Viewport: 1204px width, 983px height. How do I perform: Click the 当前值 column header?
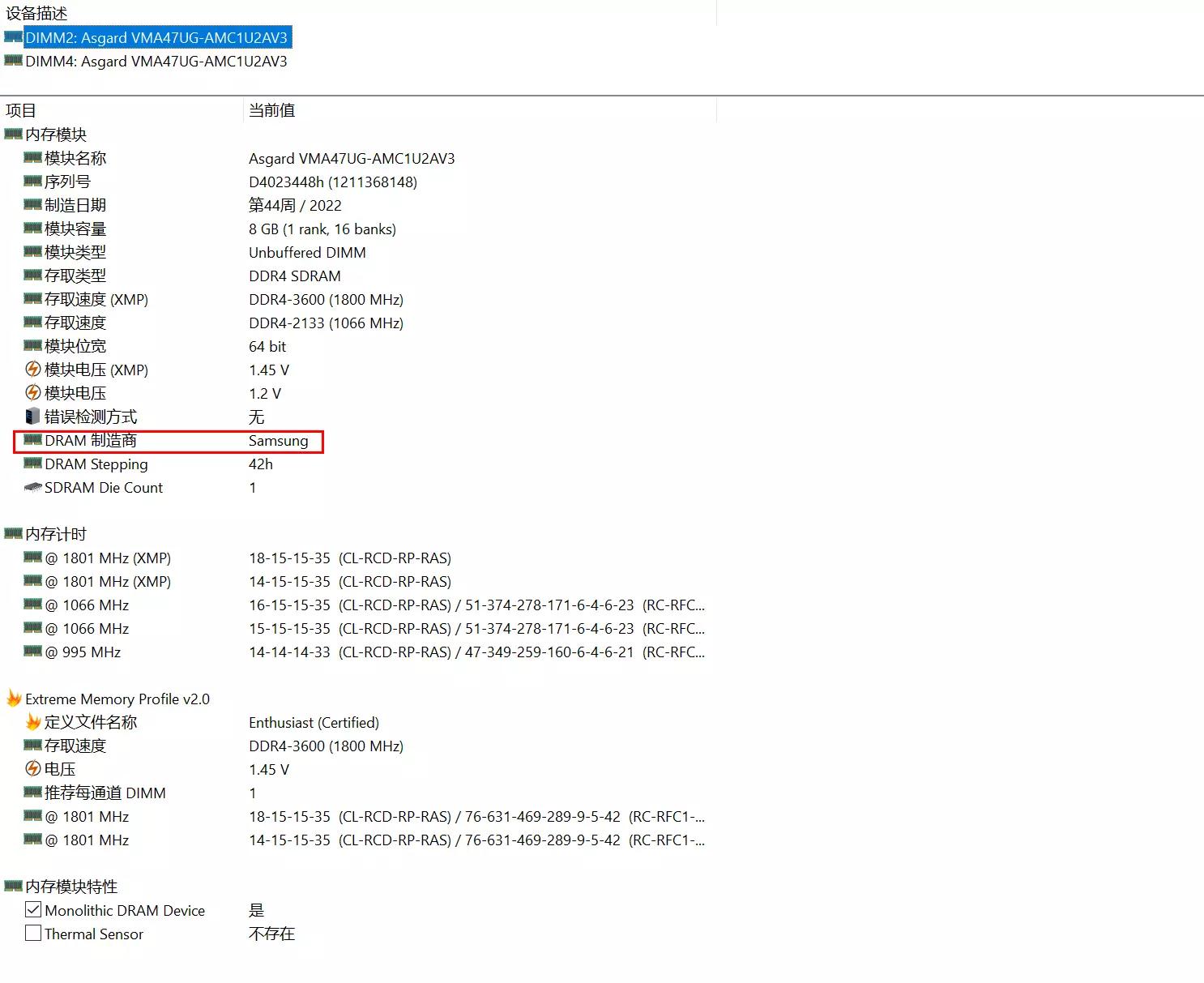(x=272, y=110)
